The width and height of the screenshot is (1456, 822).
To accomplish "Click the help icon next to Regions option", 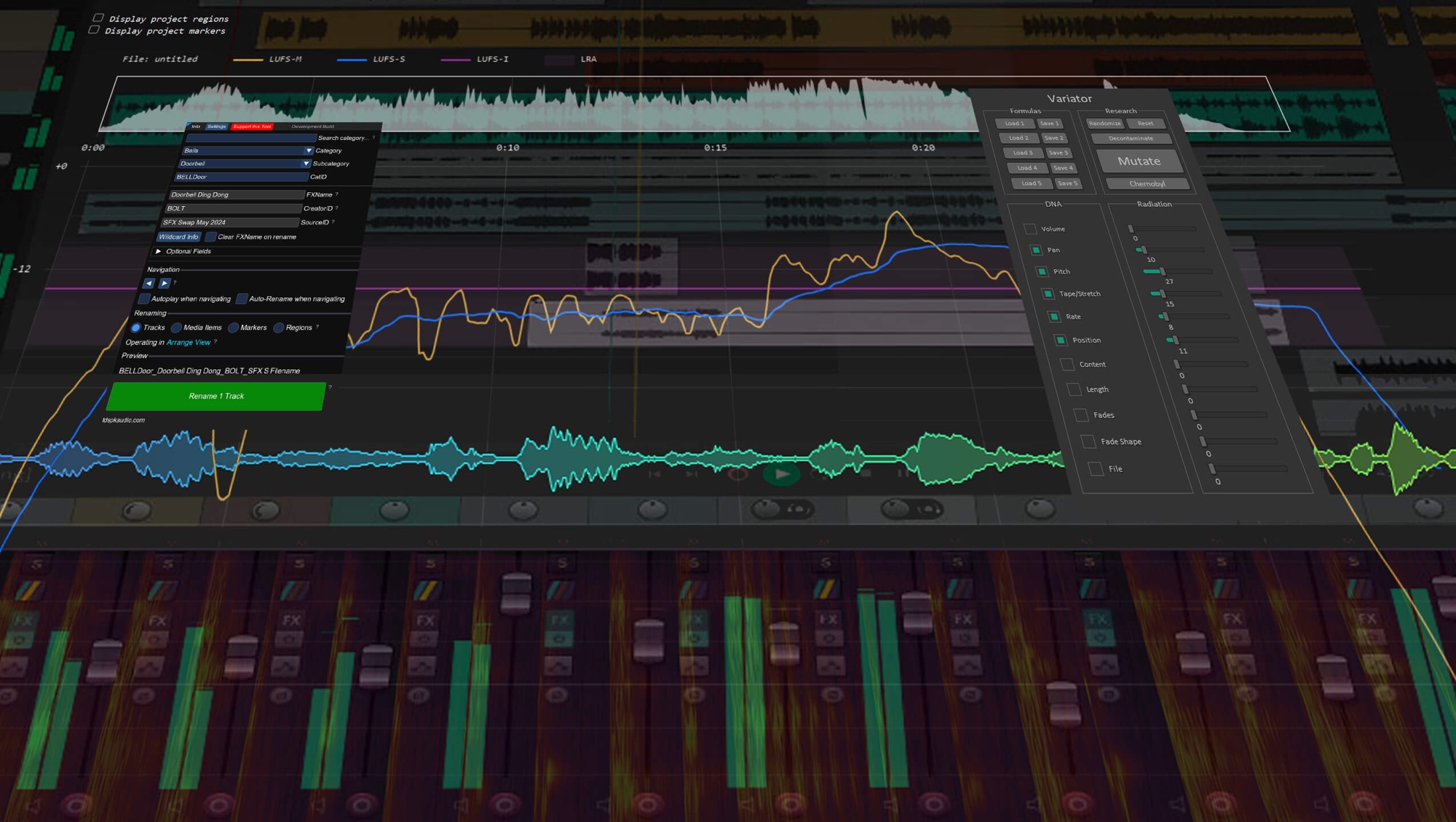I will [x=317, y=327].
